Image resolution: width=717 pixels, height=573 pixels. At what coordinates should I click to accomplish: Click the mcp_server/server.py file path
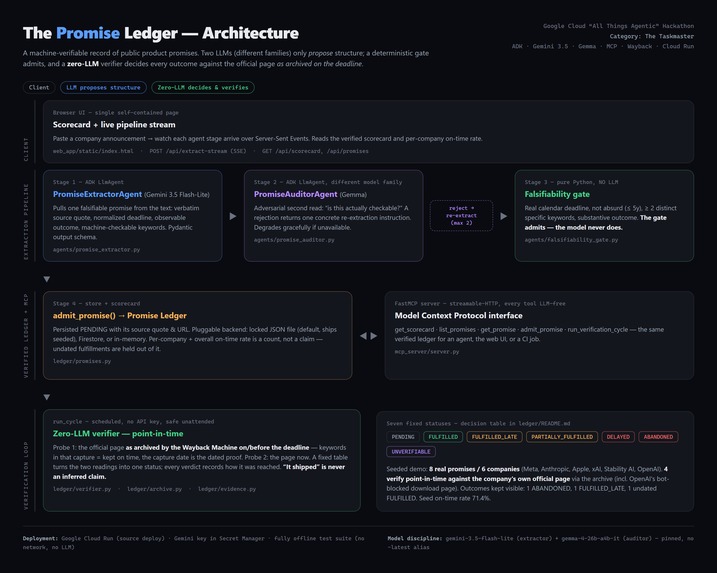click(x=427, y=352)
